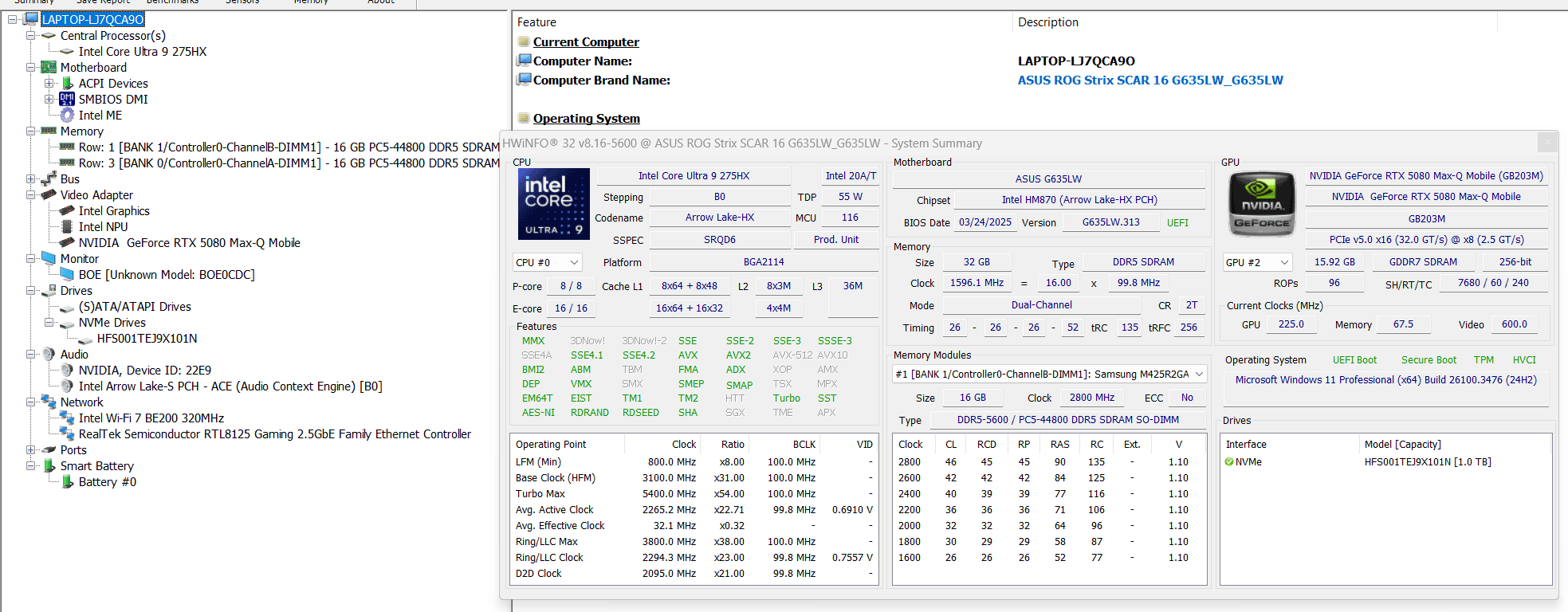Screen dimensions: 1568x612
Task: Click the NVIDIA GeForce logo
Action: pos(1262,204)
